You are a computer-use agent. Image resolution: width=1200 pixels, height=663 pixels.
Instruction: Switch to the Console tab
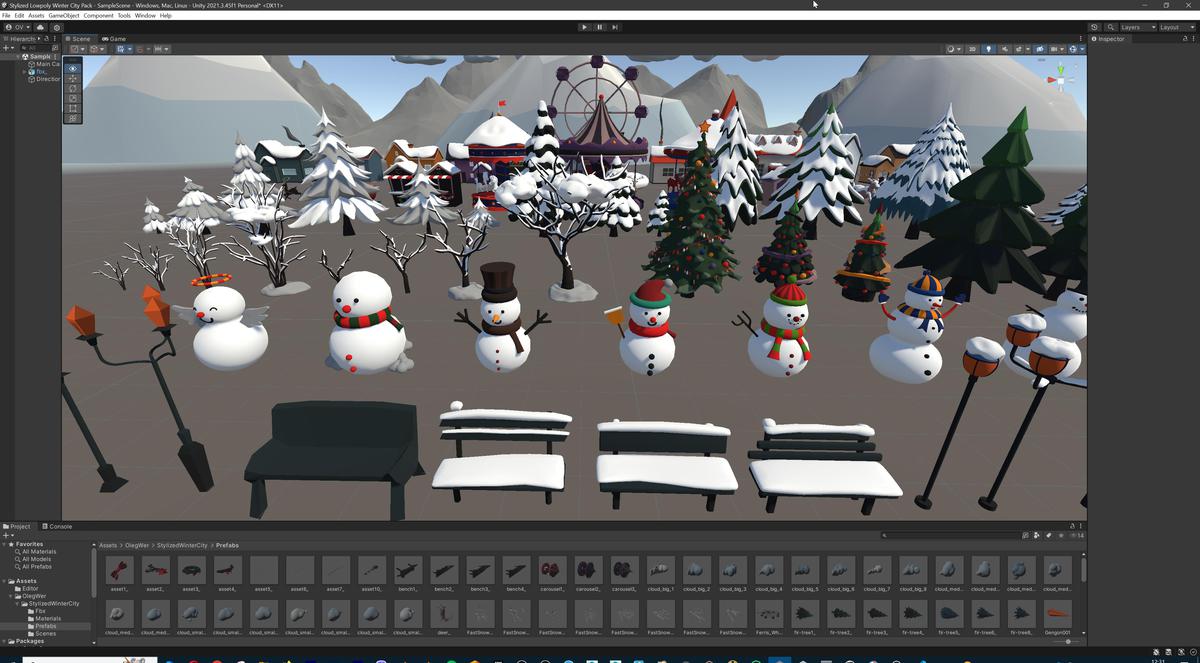point(57,526)
